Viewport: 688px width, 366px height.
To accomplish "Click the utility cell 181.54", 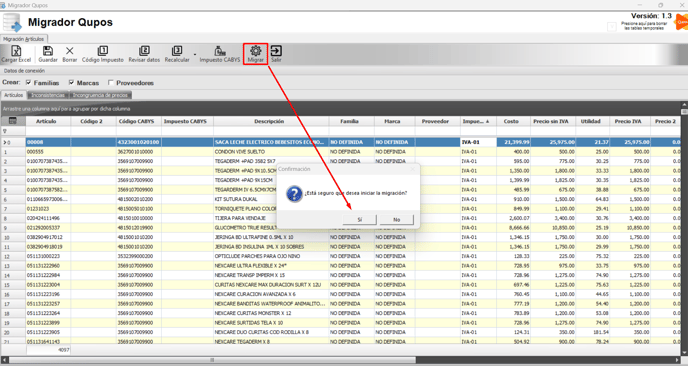I will (x=593, y=332).
